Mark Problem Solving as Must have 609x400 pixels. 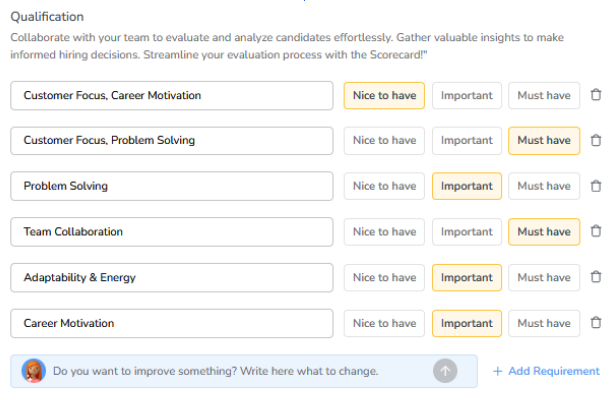(544, 186)
